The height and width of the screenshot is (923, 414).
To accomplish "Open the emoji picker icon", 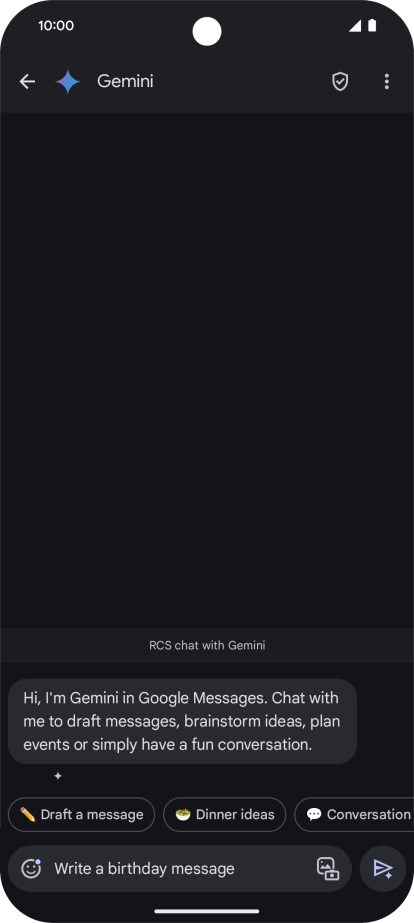I will click(x=31, y=868).
